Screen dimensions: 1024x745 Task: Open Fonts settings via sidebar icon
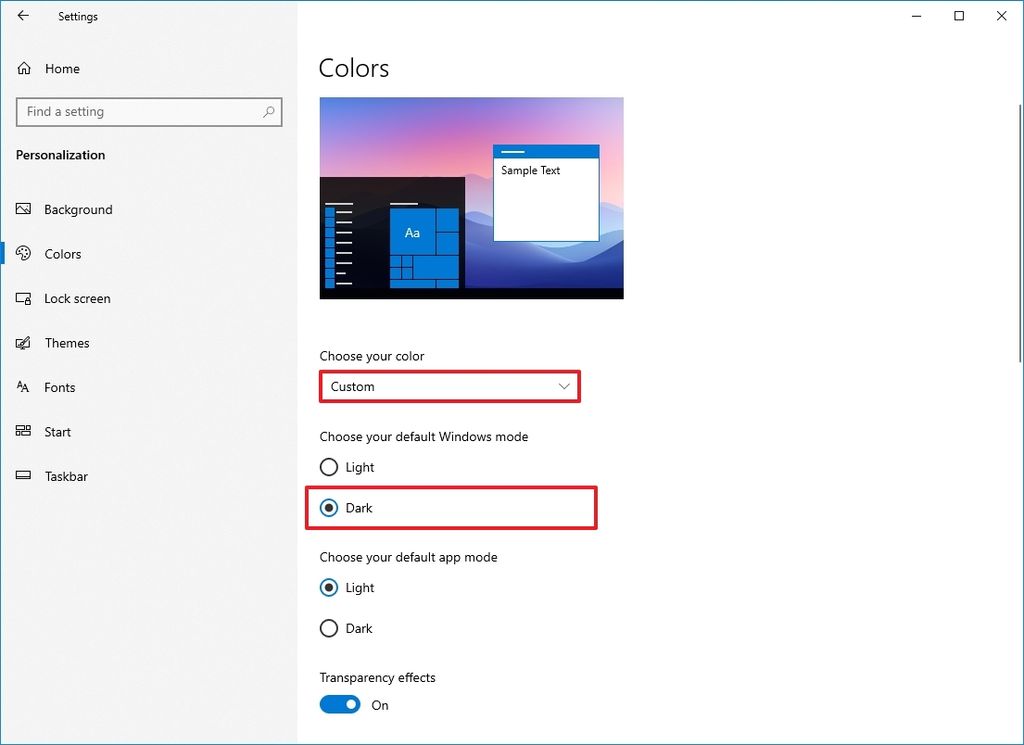24,387
